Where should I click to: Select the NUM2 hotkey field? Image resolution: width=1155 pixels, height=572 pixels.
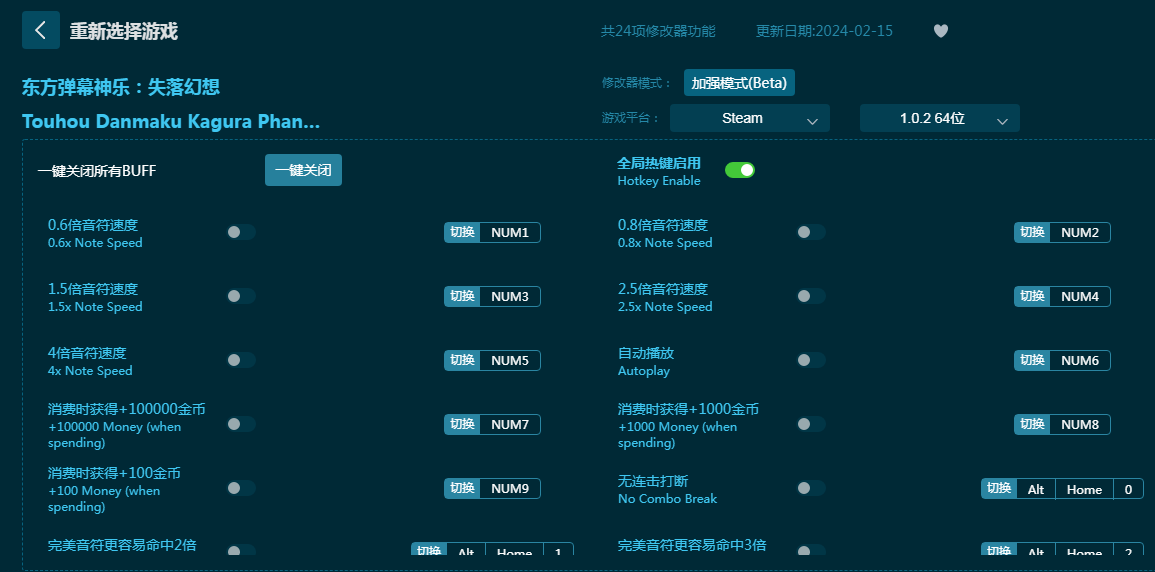[x=1081, y=233]
